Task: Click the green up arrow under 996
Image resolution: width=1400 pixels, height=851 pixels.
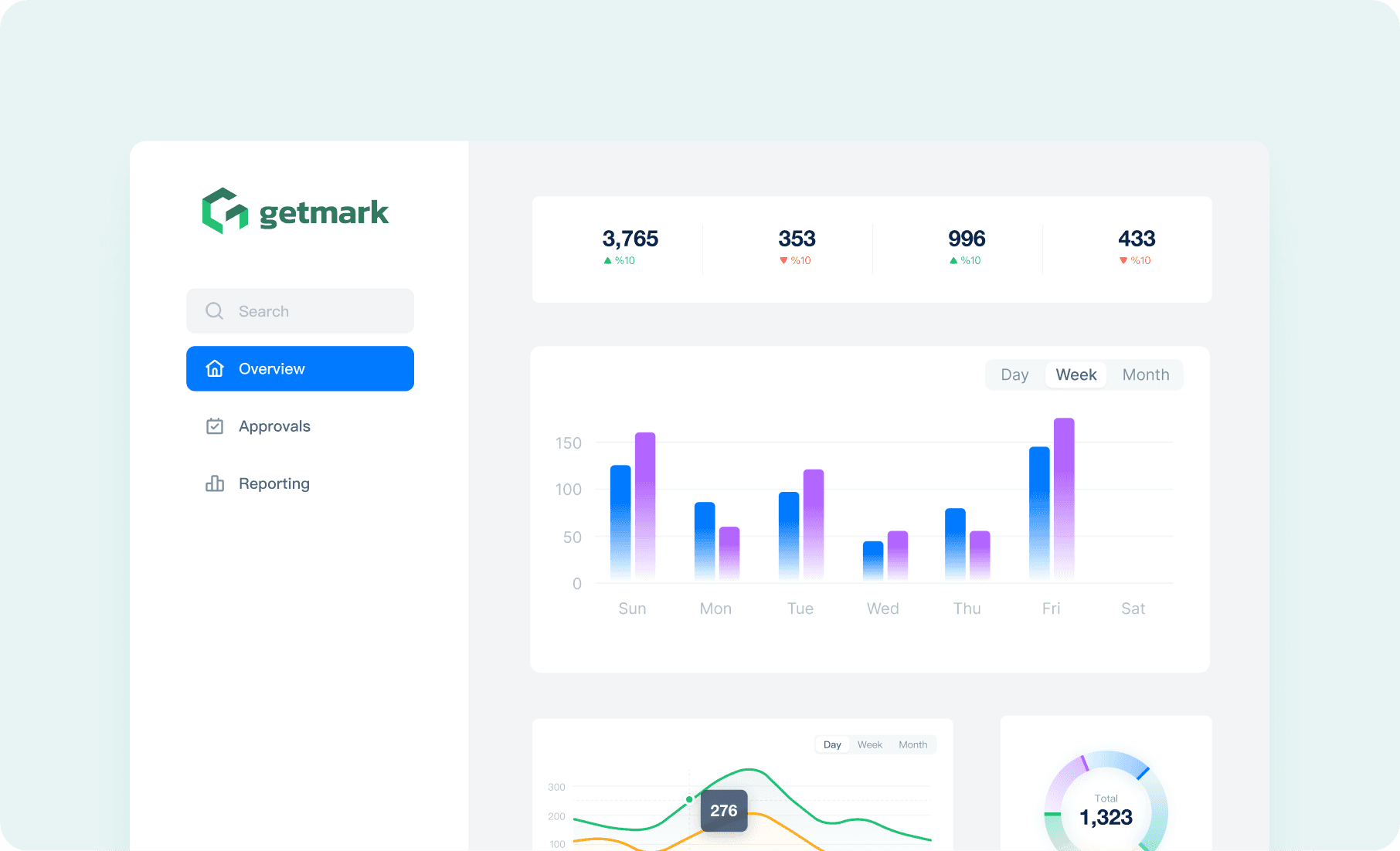Action: (x=953, y=261)
